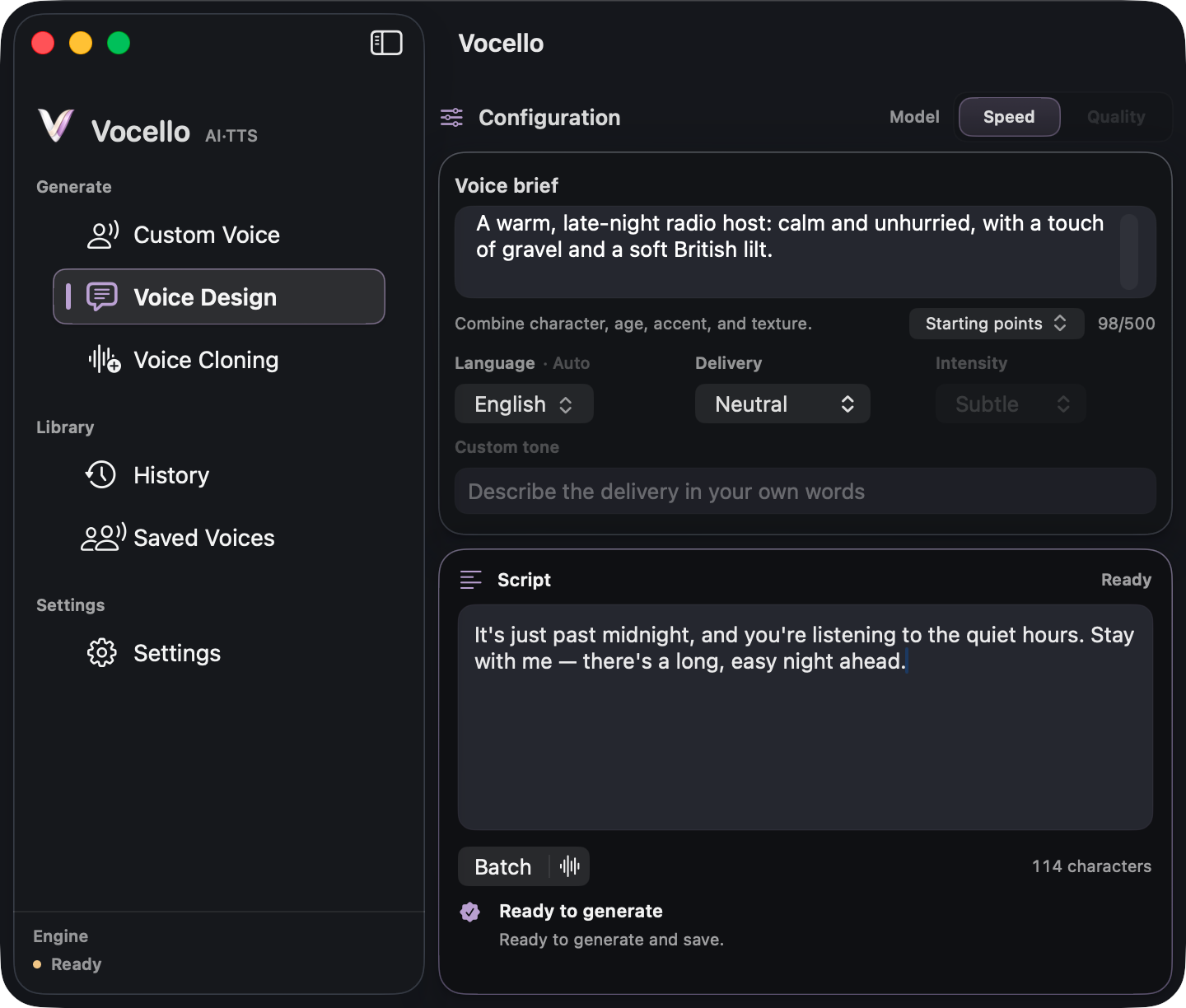Click the Engine Ready status text
1186x1008 pixels.
[x=76, y=964]
